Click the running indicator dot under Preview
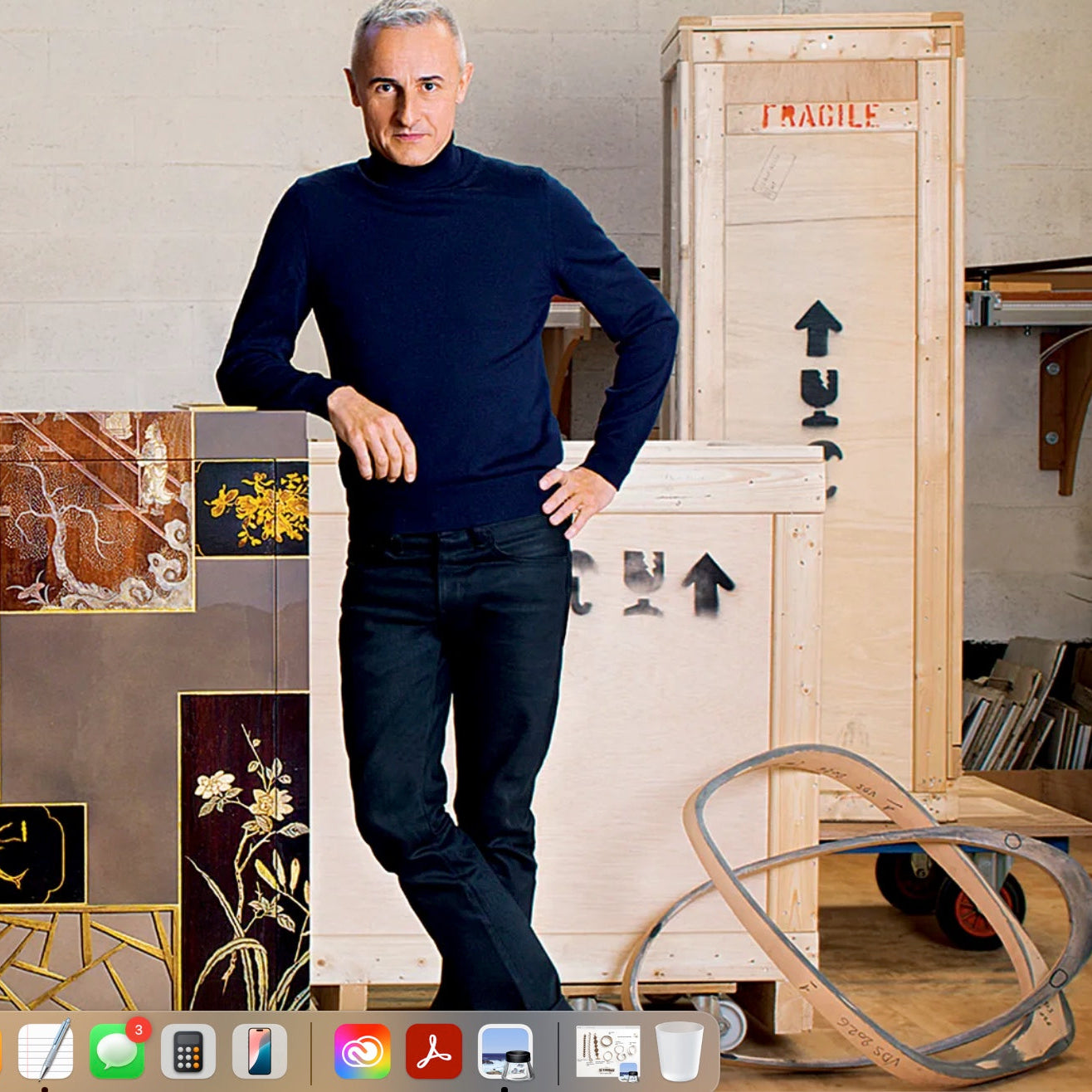1092x1092 pixels. pyautogui.click(x=505, y=1088)
